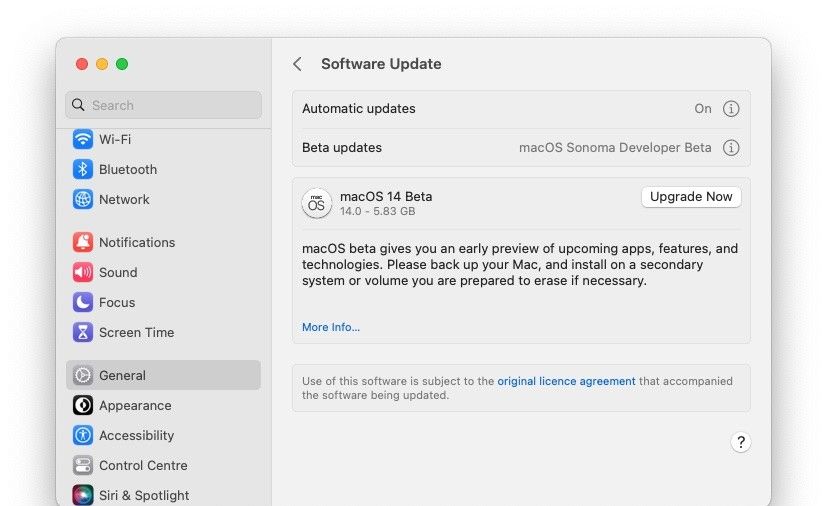Click the '14.0 - 5.83 GB' version text

point(378,212)
